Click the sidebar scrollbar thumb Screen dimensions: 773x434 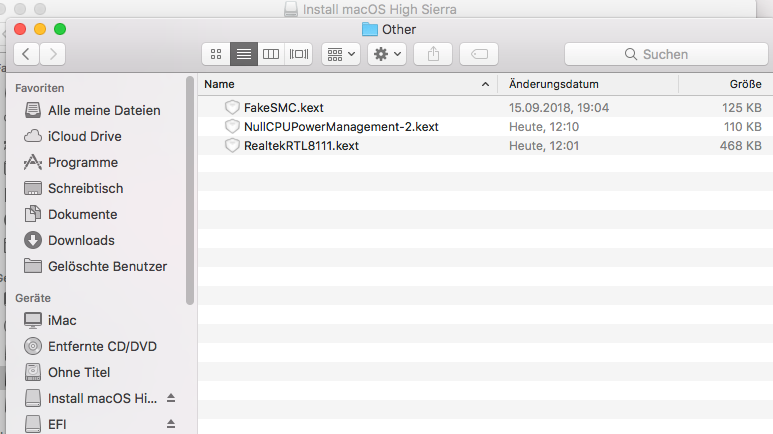(x=190, y=190)
